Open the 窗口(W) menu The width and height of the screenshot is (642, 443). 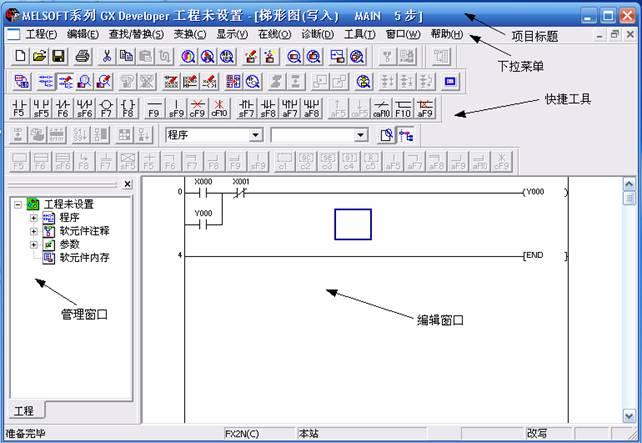click(403, 34)
